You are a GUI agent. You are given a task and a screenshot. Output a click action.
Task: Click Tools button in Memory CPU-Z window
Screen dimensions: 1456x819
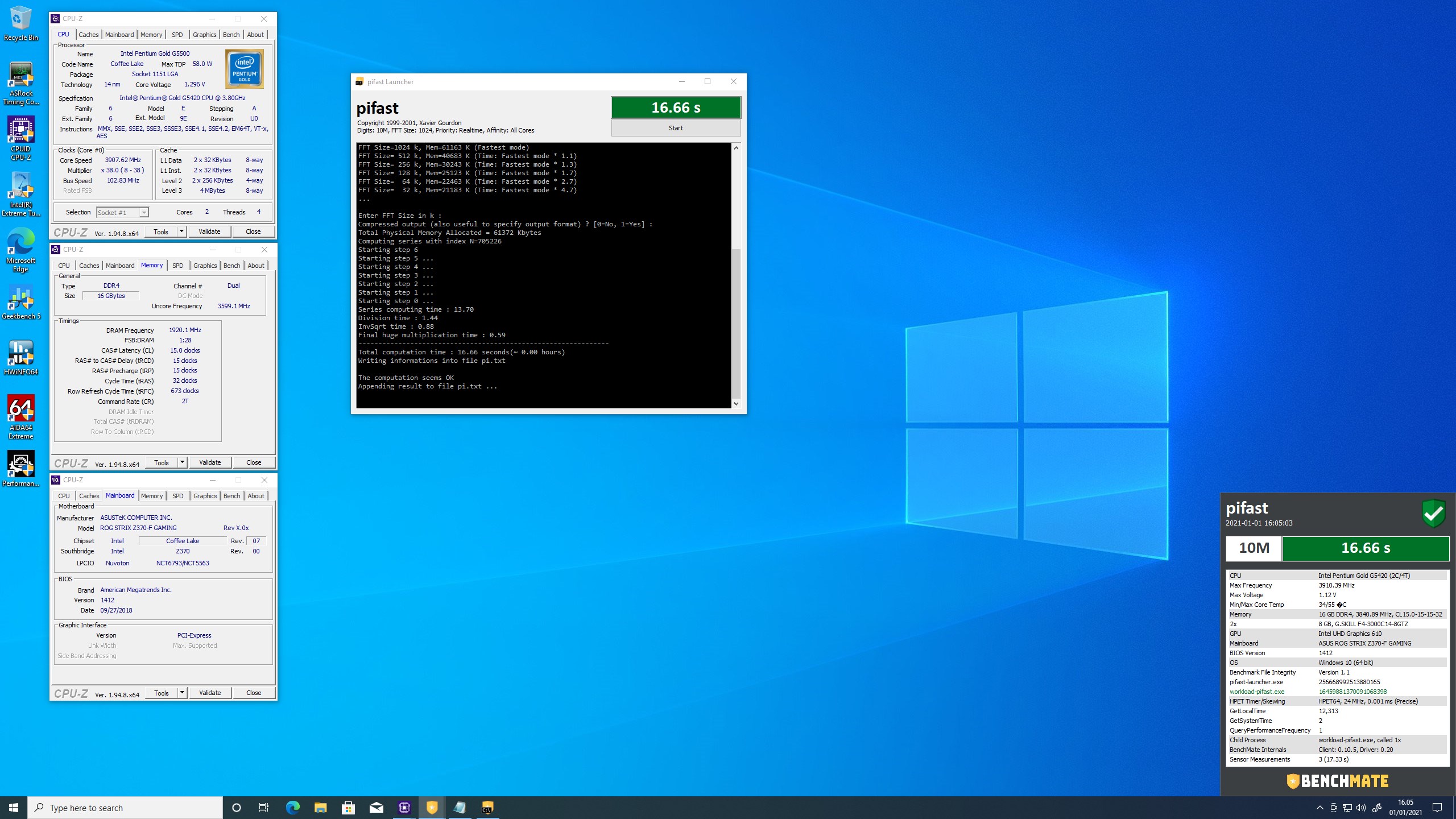pos(162,462)
